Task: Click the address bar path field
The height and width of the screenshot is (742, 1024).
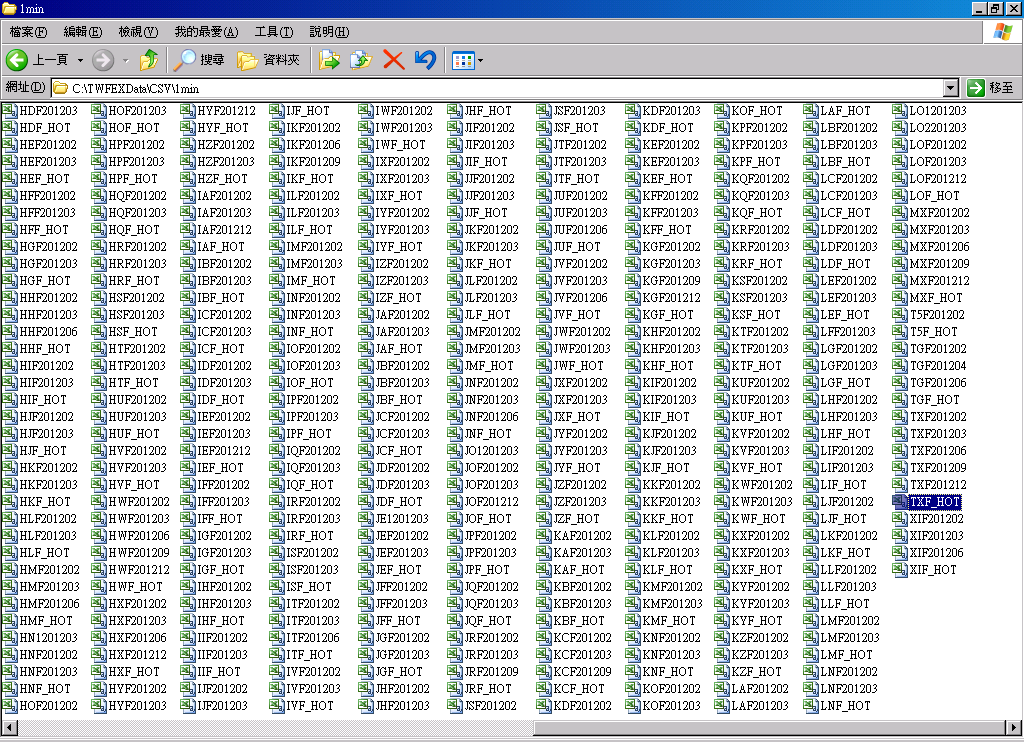Action: point(496,88)
